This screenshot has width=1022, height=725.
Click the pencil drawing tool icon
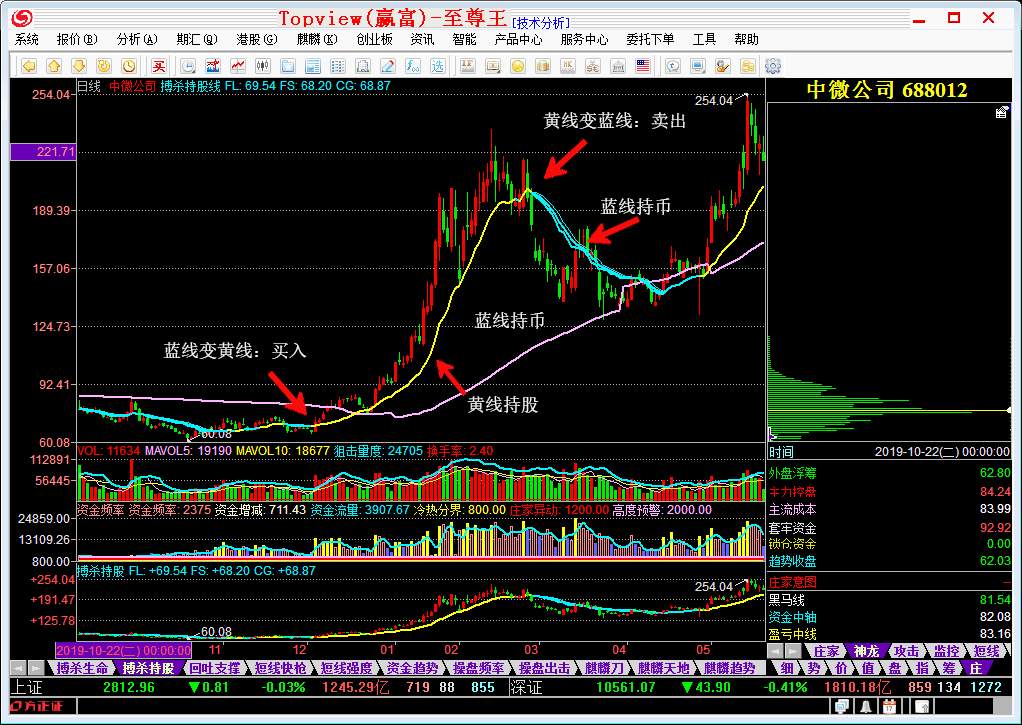pos(388,66)
